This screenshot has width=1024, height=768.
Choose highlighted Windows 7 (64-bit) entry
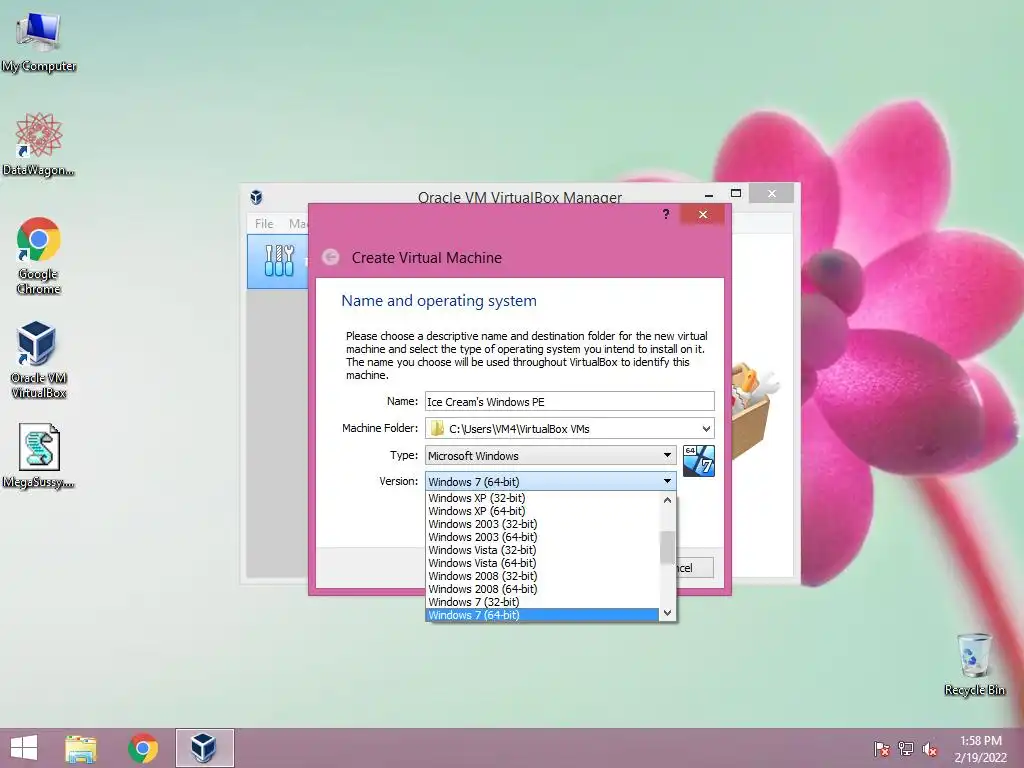(x=542, y=615)
